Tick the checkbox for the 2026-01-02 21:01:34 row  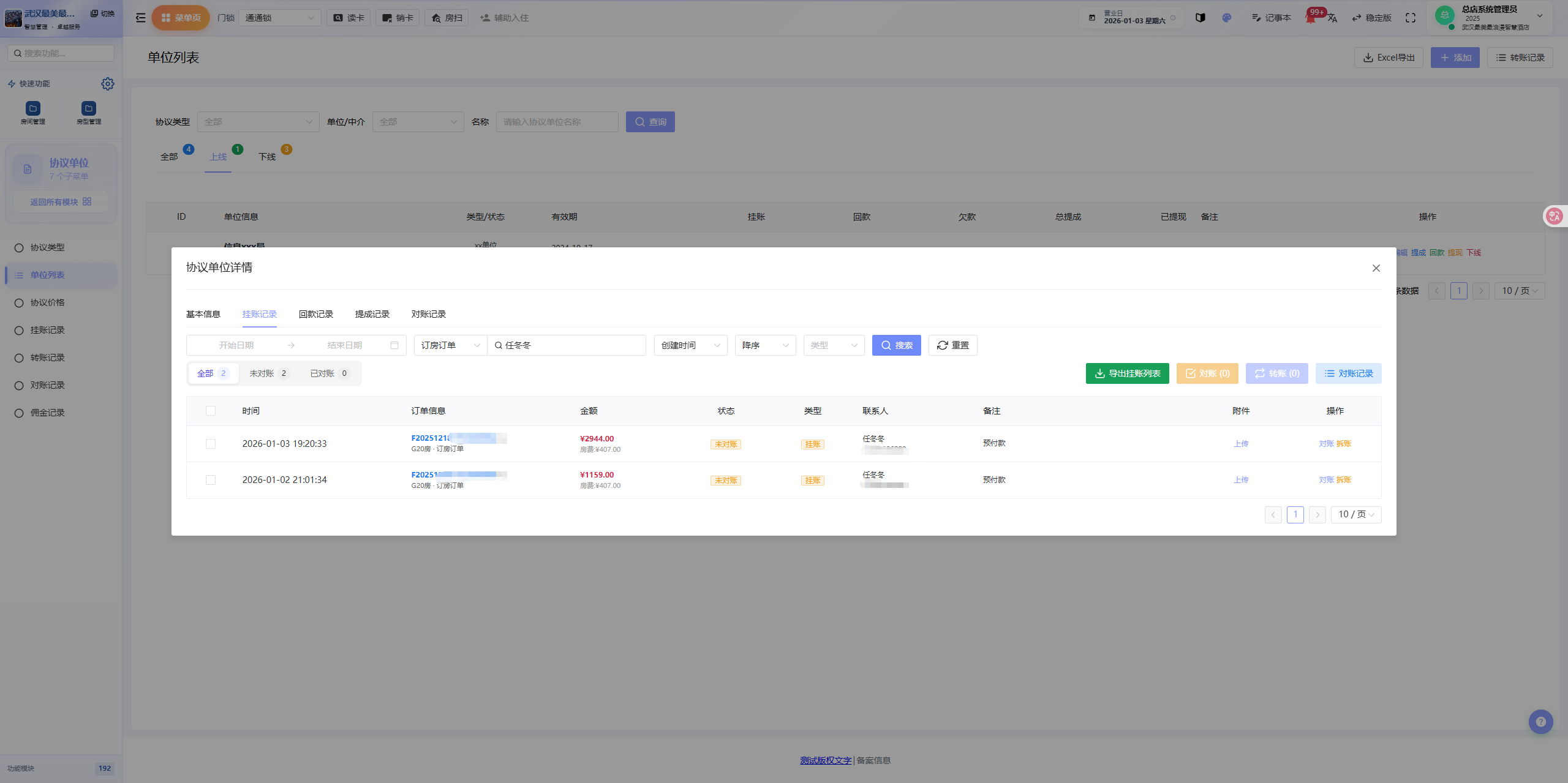(x=211, y=480)
